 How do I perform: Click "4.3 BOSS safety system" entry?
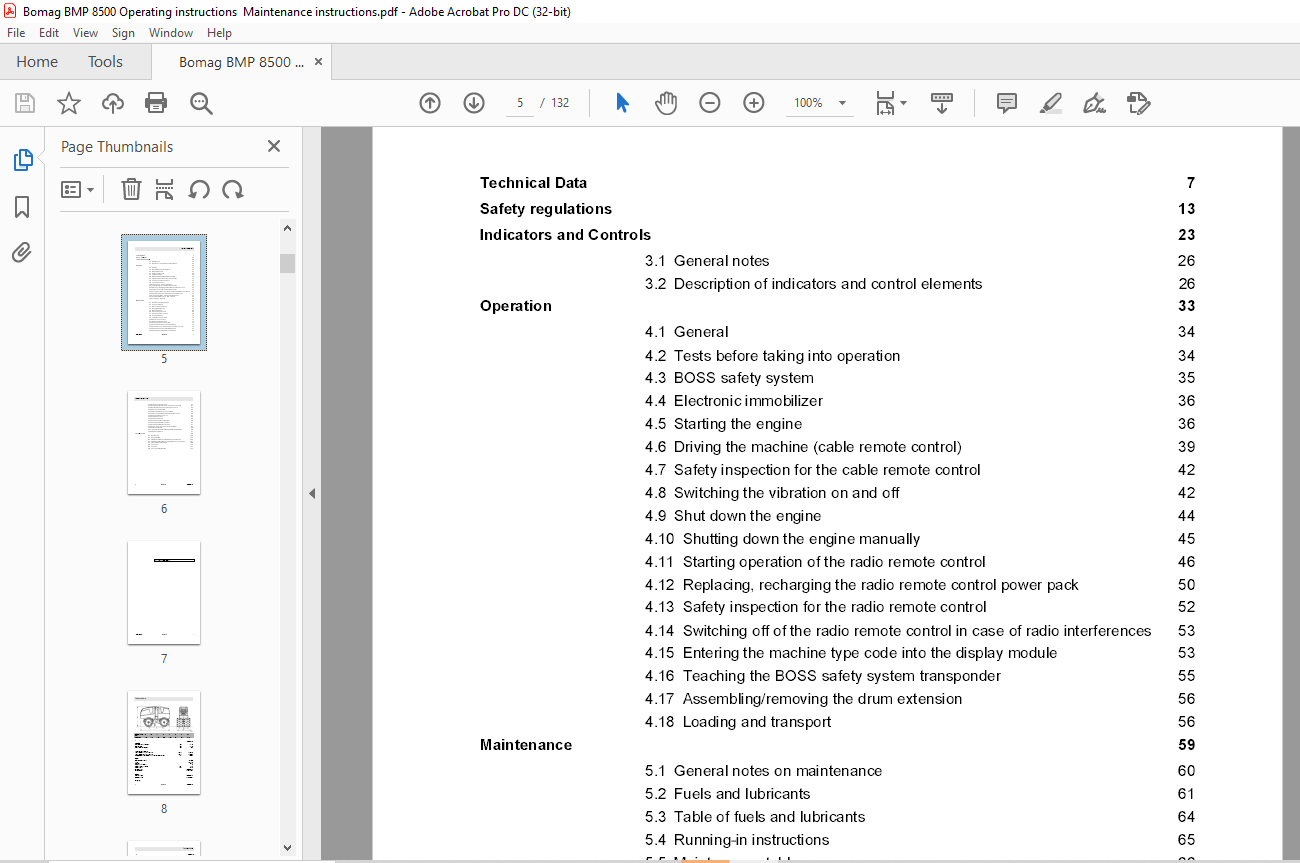tap(729, 378)
